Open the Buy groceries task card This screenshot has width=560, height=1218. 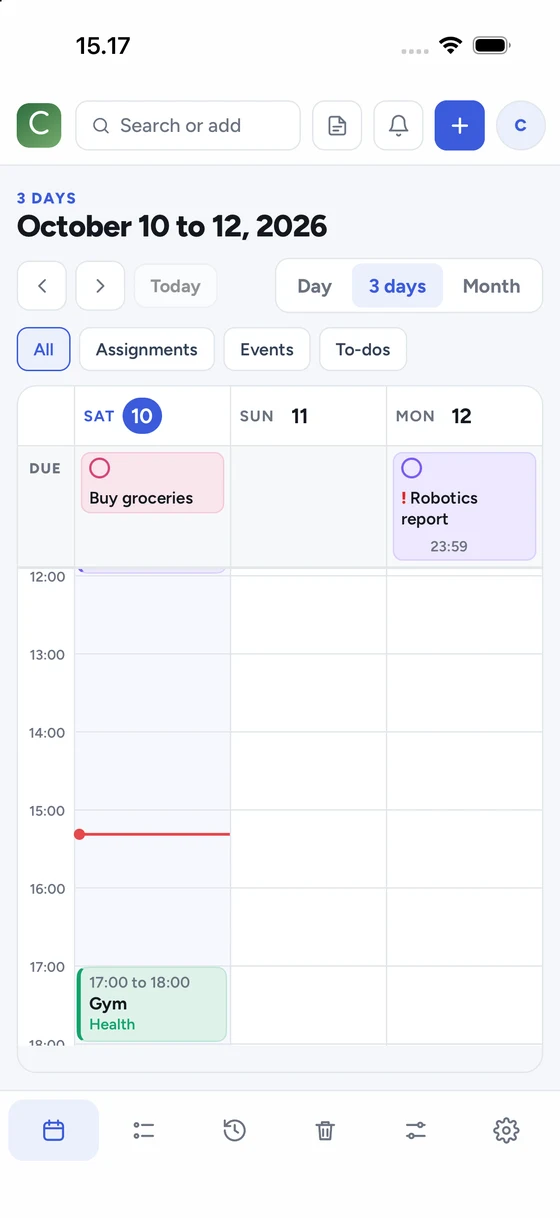point(152,483)
